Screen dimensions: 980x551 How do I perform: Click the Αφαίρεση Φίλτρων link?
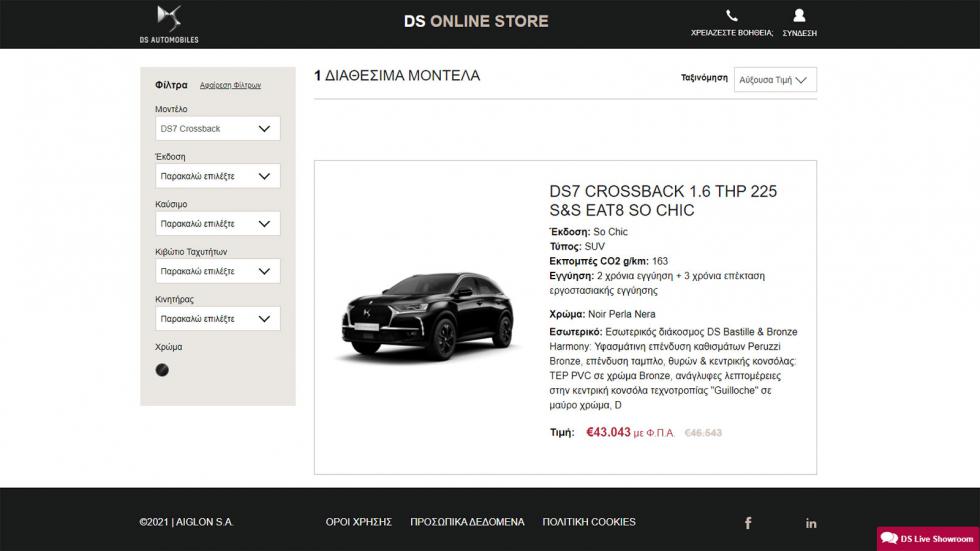[x=230, y=86]
